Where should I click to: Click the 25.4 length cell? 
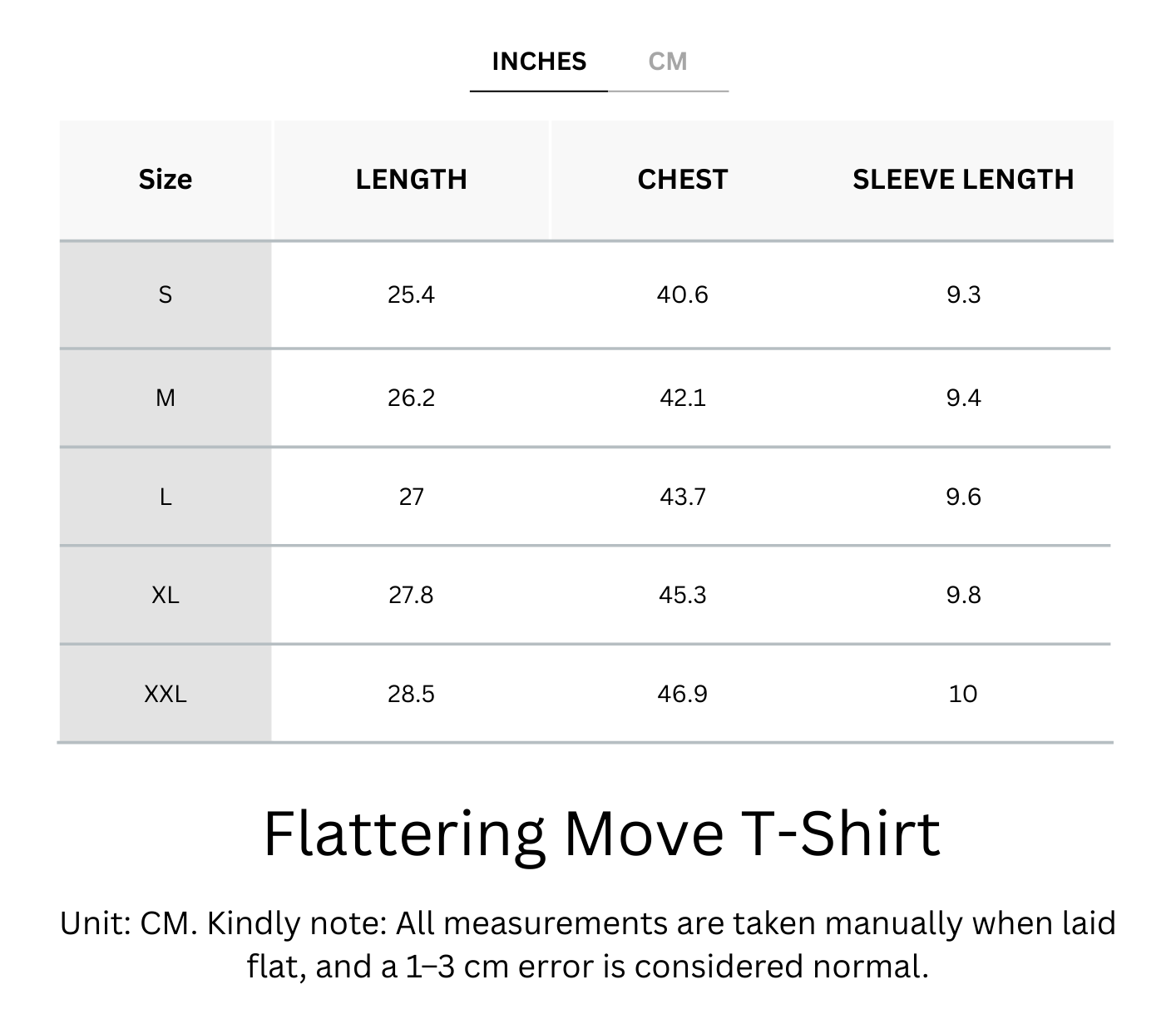pyautogui.click(x=411, y=294)
